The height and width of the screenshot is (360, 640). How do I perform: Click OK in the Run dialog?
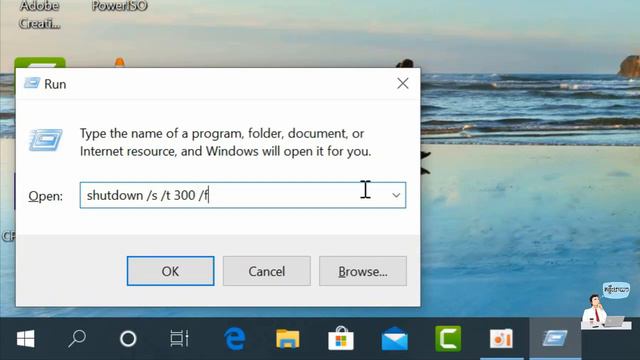coord(170,271)
